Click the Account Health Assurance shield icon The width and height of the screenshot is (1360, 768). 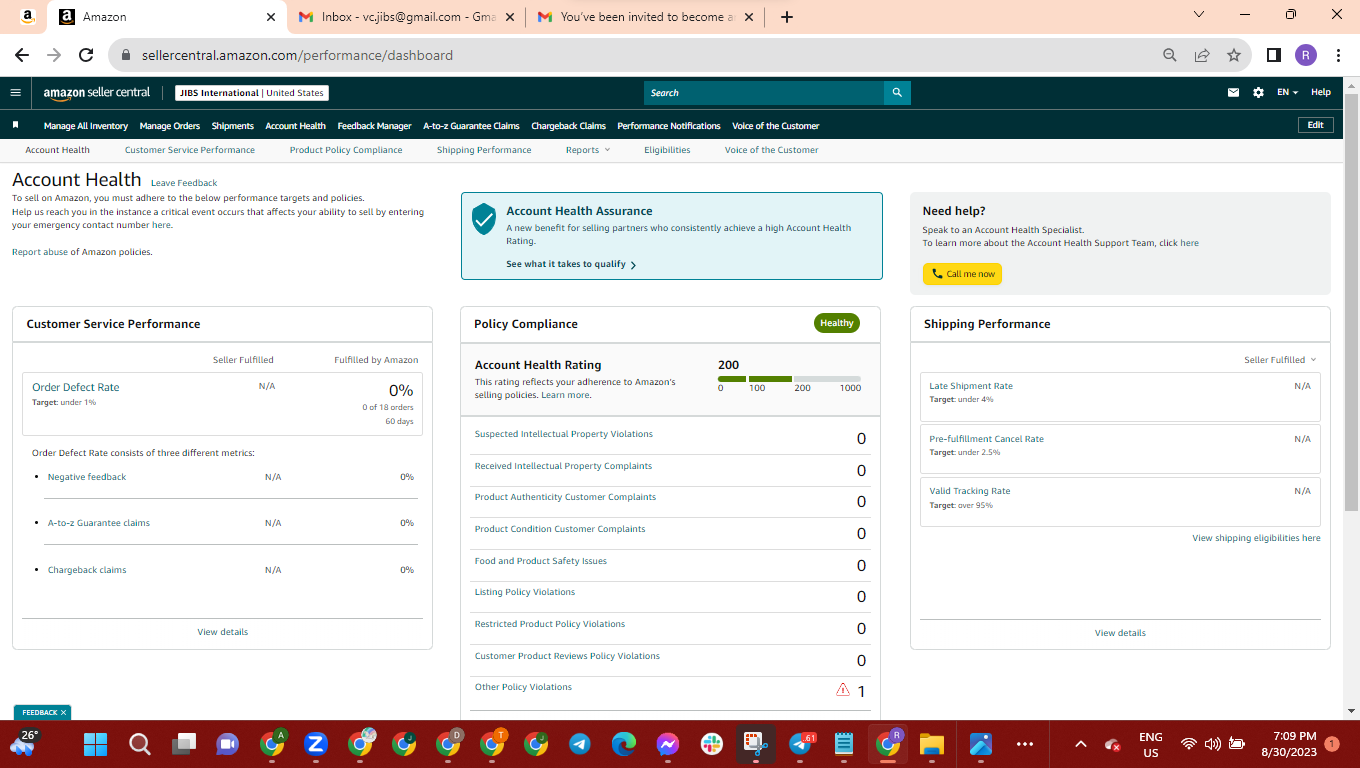point(484,219)
